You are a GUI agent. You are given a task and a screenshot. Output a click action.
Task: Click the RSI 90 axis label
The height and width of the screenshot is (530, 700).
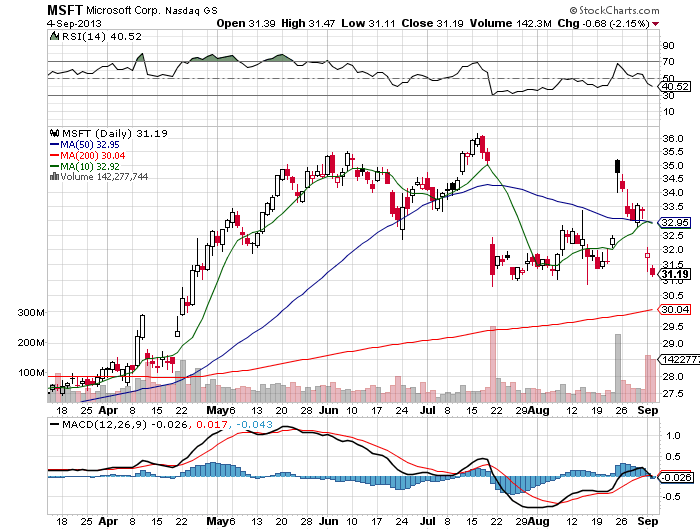[669, 45]
